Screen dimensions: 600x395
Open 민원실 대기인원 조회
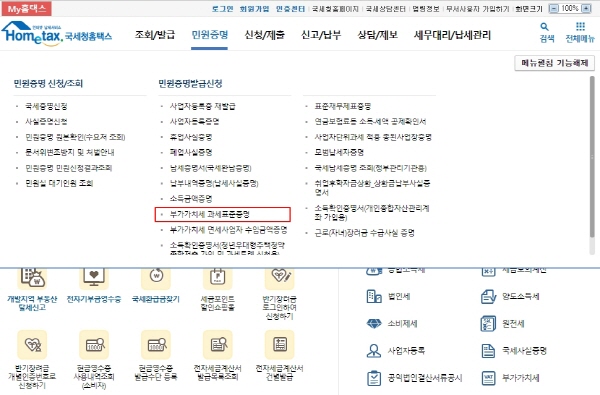[59, 183]
